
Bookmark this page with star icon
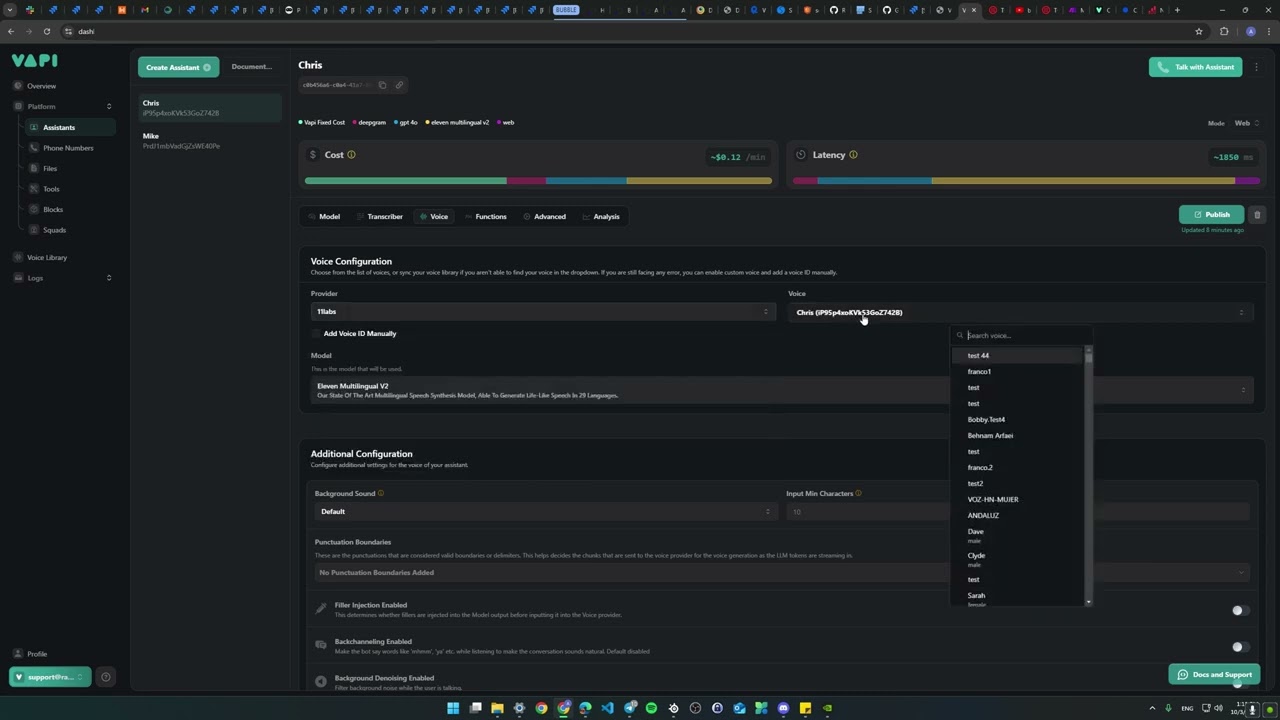1199,31
